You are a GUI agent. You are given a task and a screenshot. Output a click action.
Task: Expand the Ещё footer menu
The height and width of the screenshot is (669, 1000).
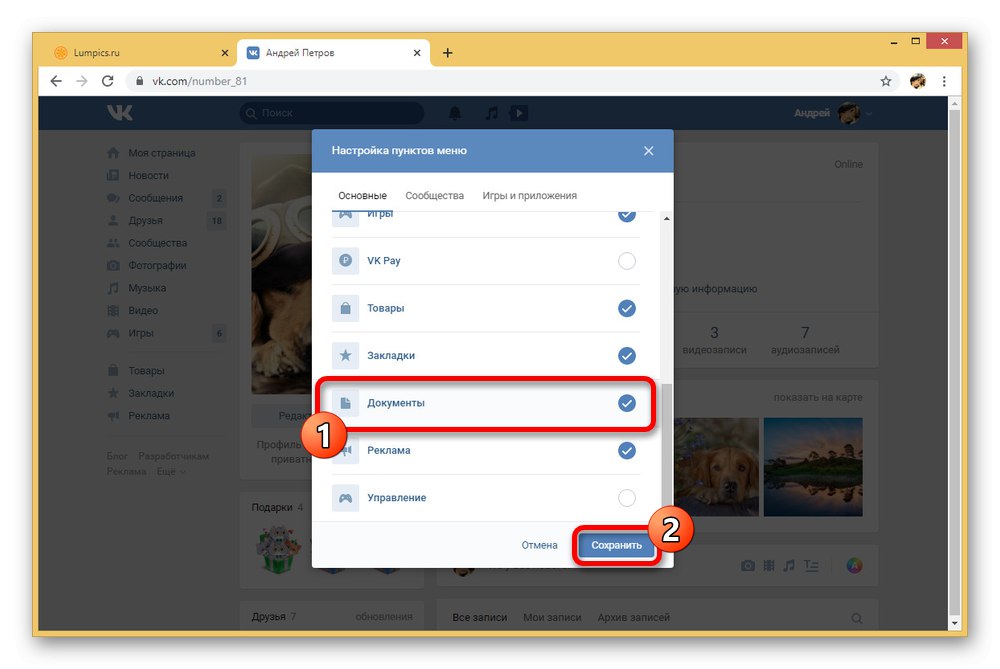tap(171, 471)
